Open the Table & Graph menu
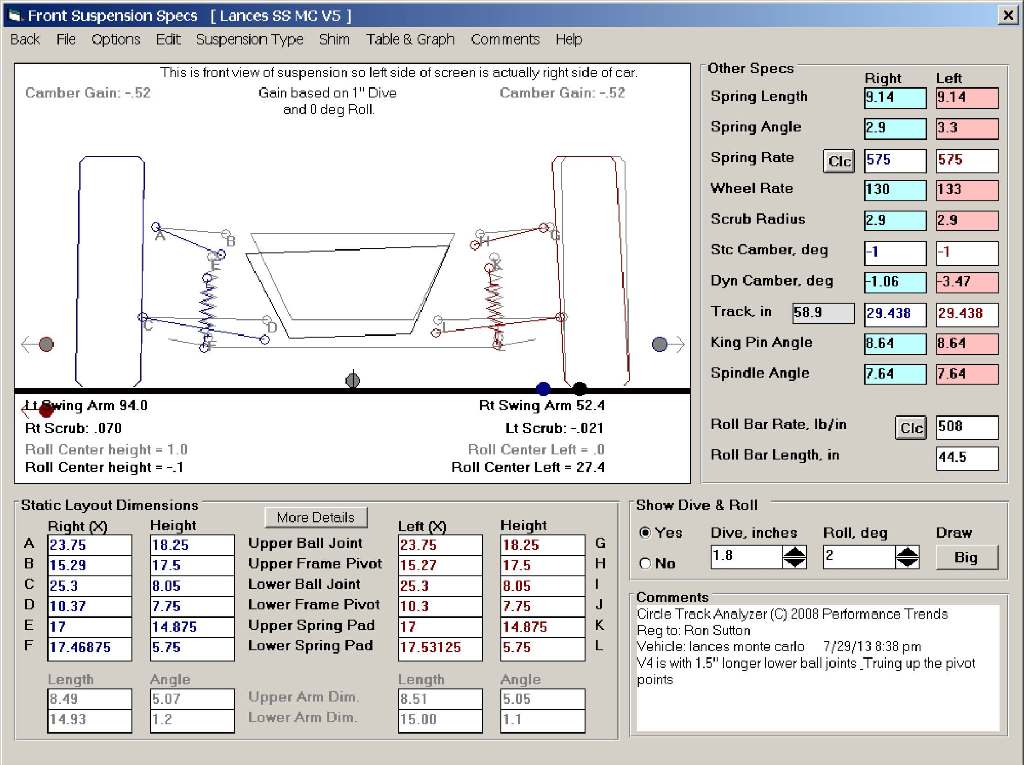Viewport: 1024px width, 765px height. click(x=410, y=40)
